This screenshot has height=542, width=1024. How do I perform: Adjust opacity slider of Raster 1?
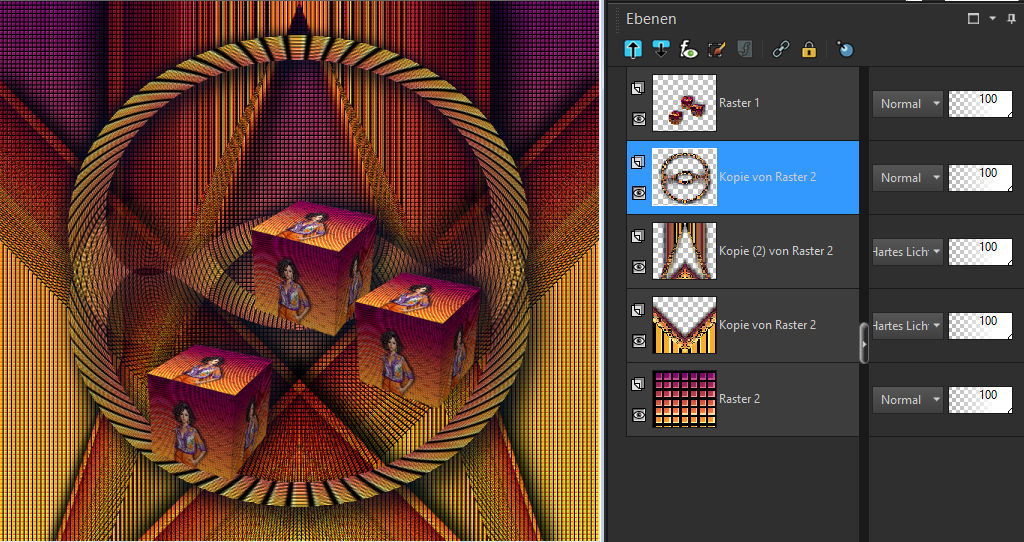980,104
